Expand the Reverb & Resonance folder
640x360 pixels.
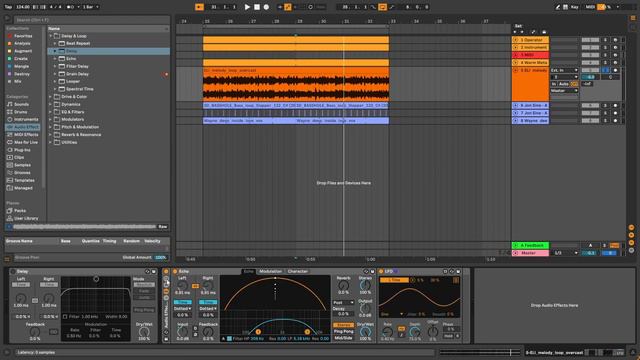tap(51, 135)
